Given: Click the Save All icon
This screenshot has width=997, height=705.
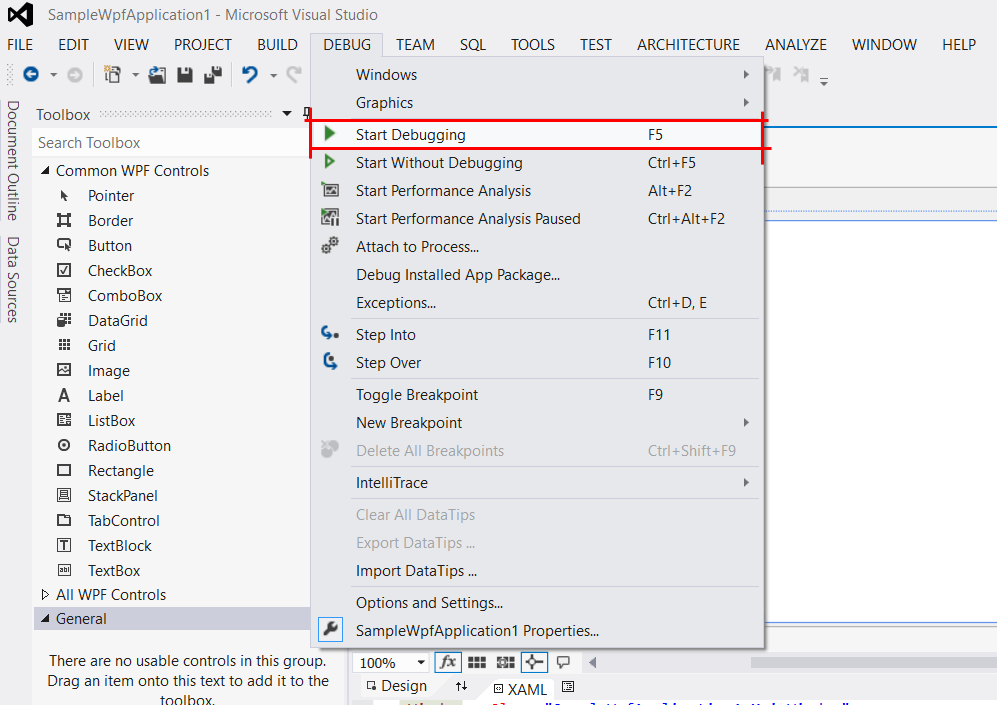Looking at the screenshot, I should 213,75.
